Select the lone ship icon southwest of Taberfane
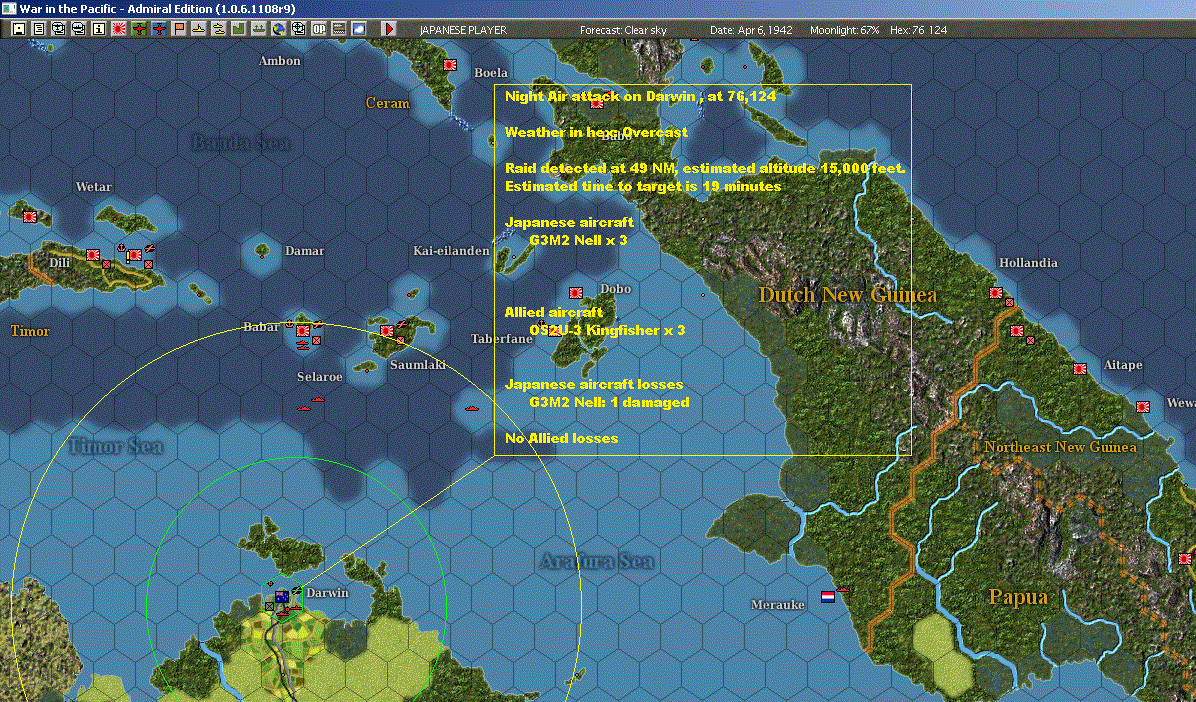 tap(471, 409)
